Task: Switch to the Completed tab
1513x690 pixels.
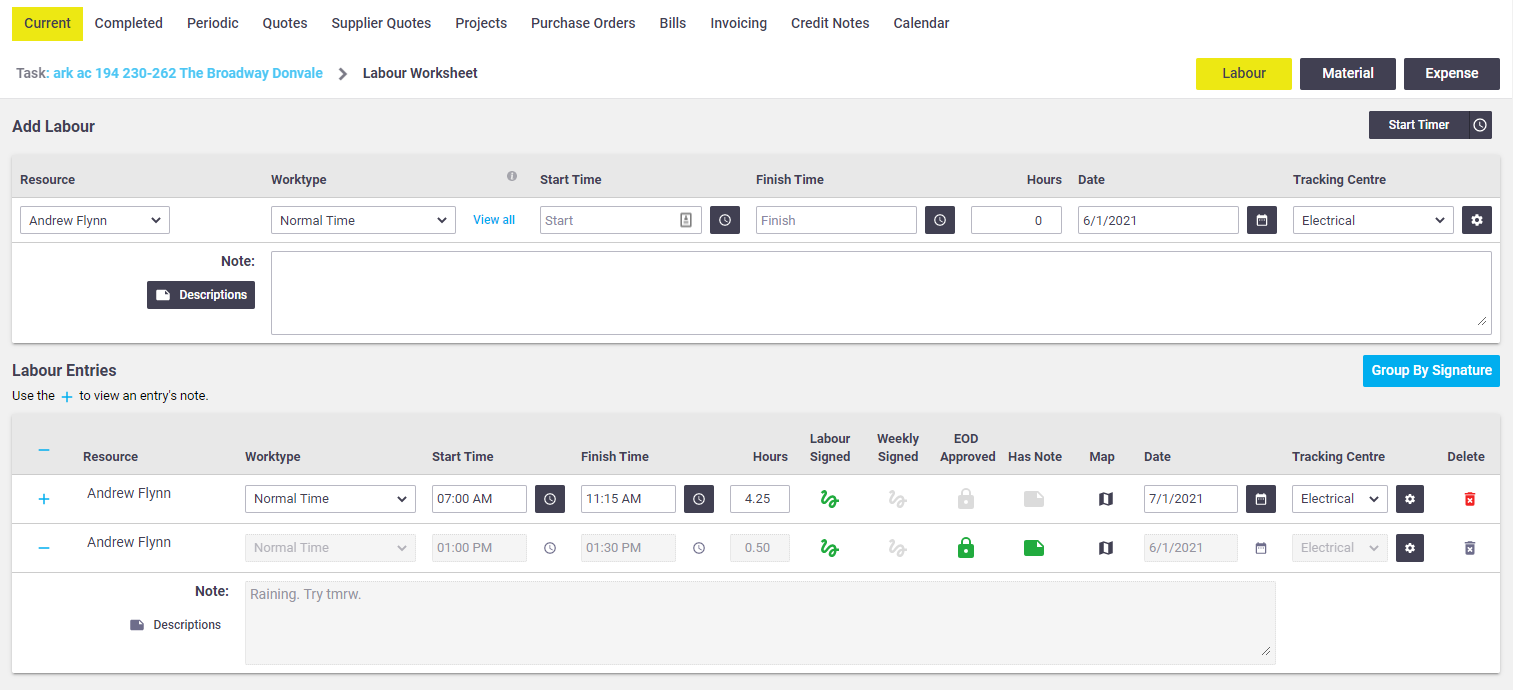Action: pos(129,23)
